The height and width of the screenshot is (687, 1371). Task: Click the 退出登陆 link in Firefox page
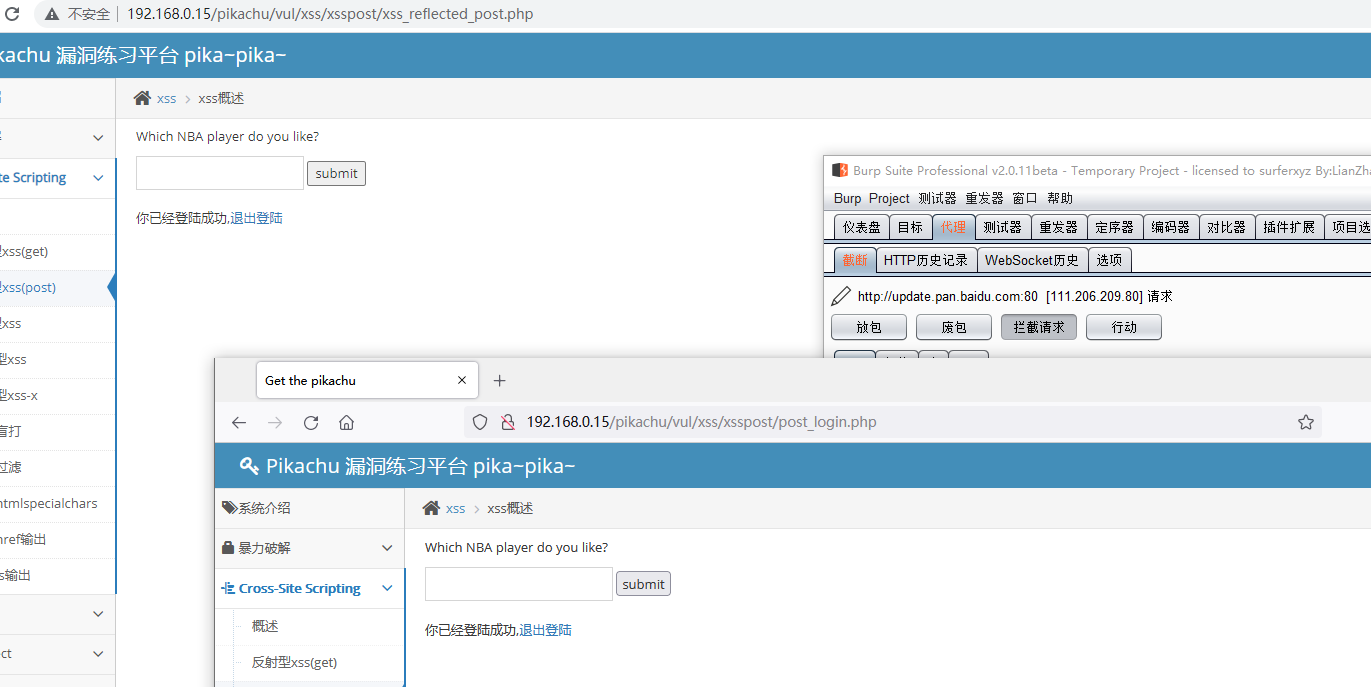click(x=545, y=630)
